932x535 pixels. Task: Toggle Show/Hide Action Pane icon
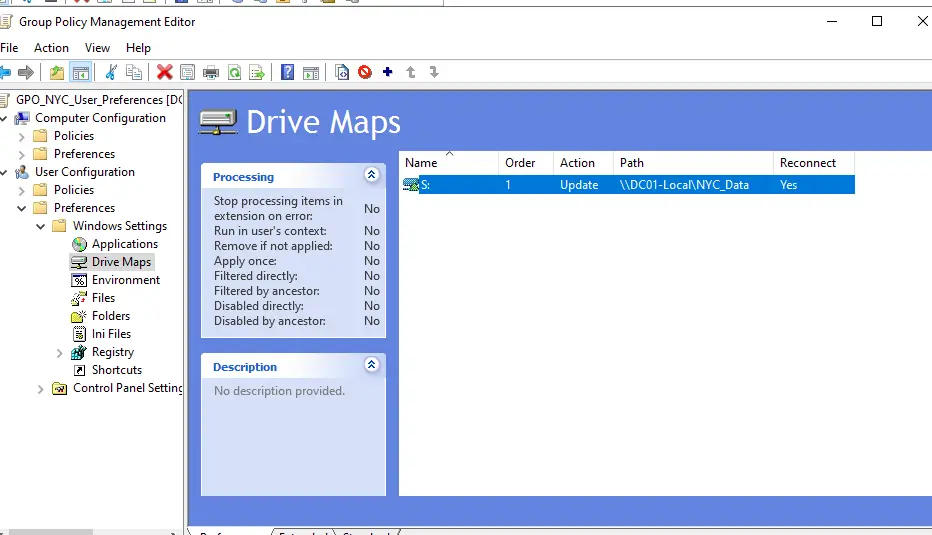(x=311, y=73)
